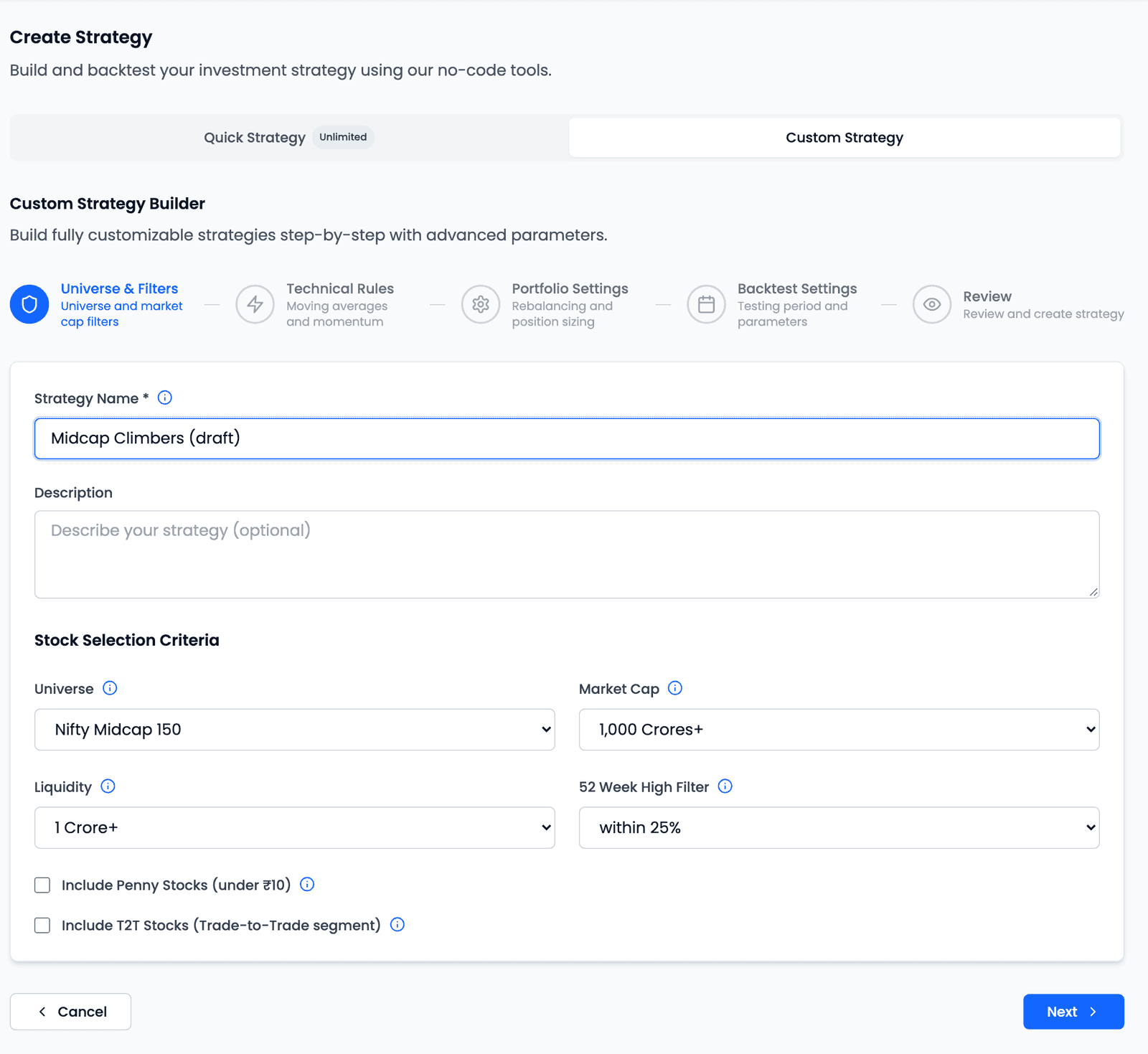
Task: Click the Unlimited badge on Quick Strategy
Action: (343, 137)
